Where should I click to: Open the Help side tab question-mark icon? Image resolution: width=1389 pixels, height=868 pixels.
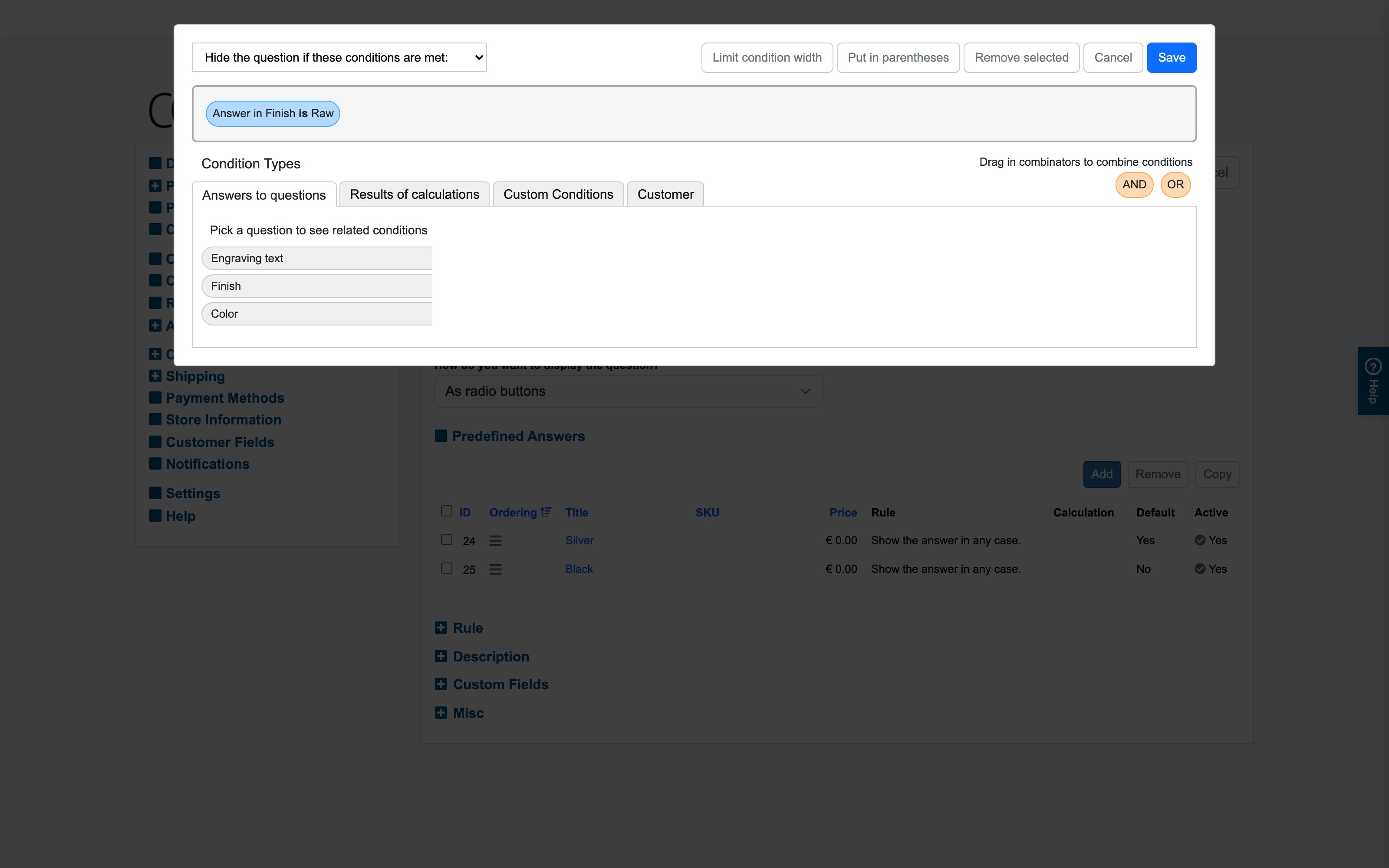(x=1373, y=366)
